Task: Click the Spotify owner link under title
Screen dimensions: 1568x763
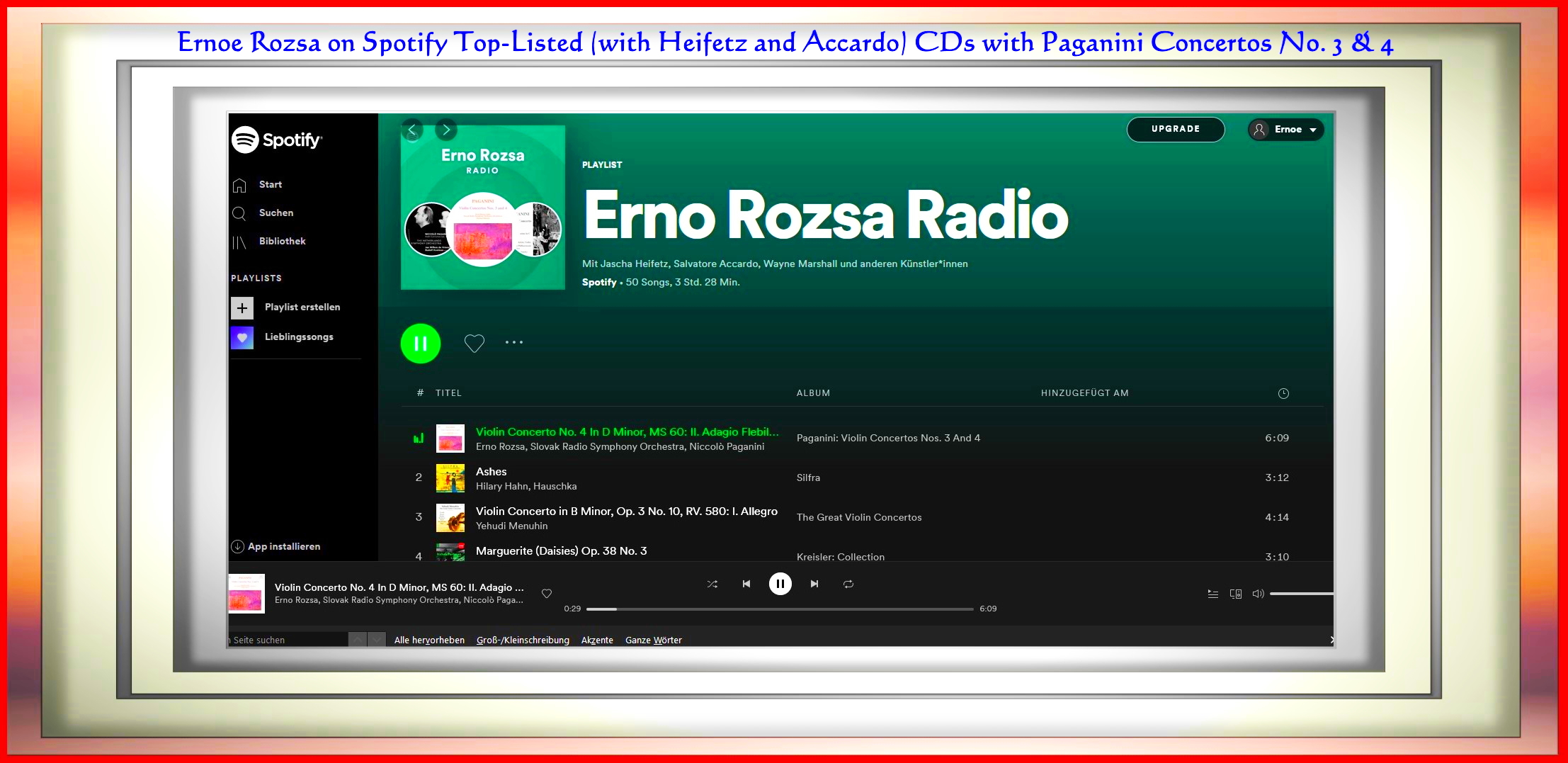Action: click(599, 282)
